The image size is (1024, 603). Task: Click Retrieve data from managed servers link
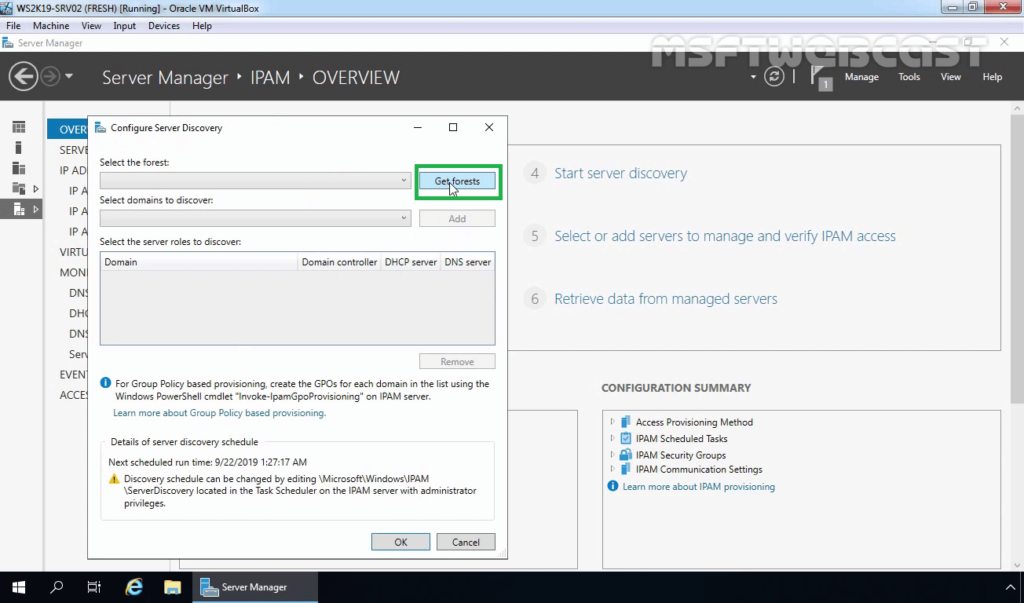665,299
